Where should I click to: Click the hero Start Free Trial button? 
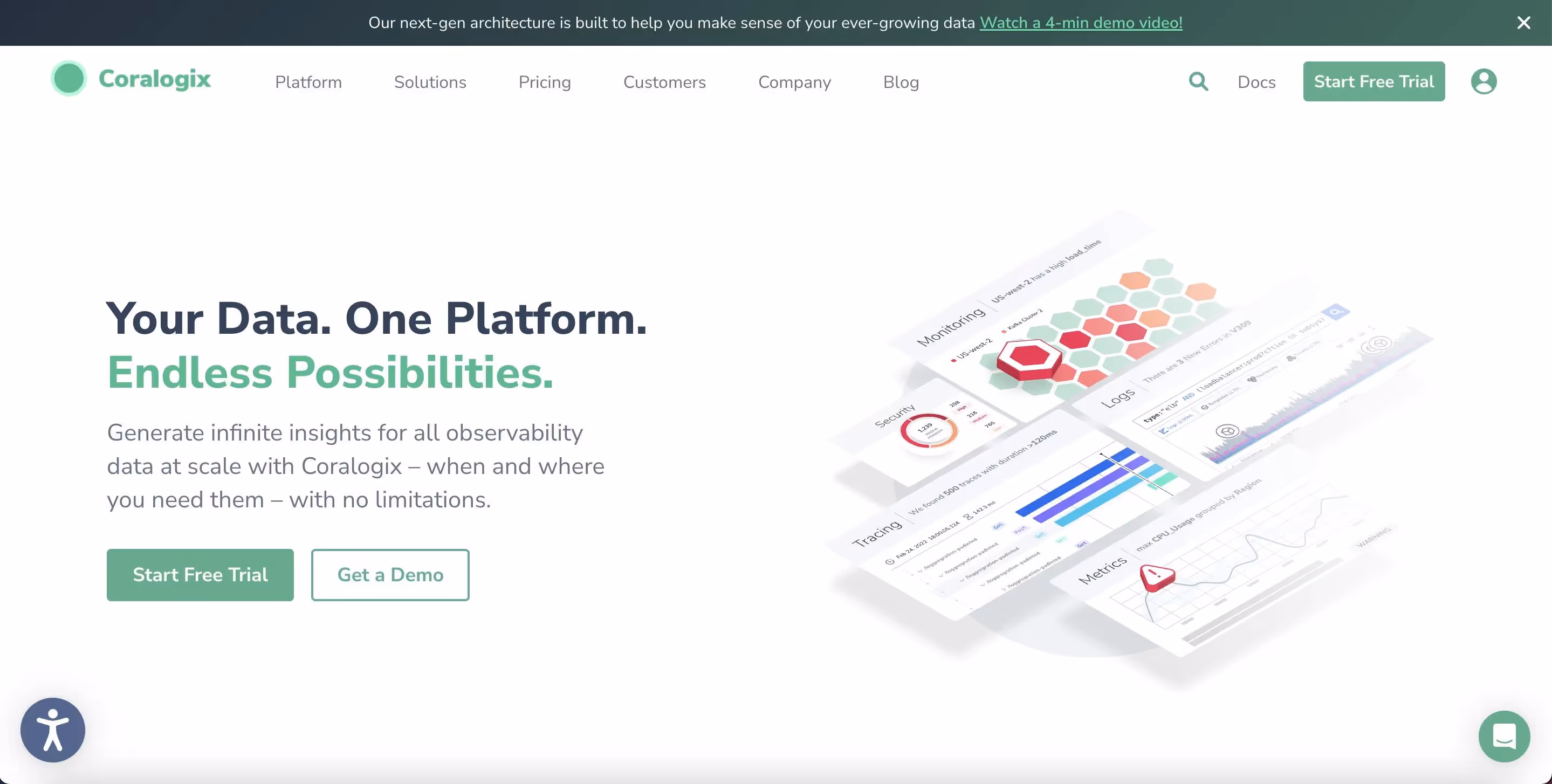pos(200,575)
